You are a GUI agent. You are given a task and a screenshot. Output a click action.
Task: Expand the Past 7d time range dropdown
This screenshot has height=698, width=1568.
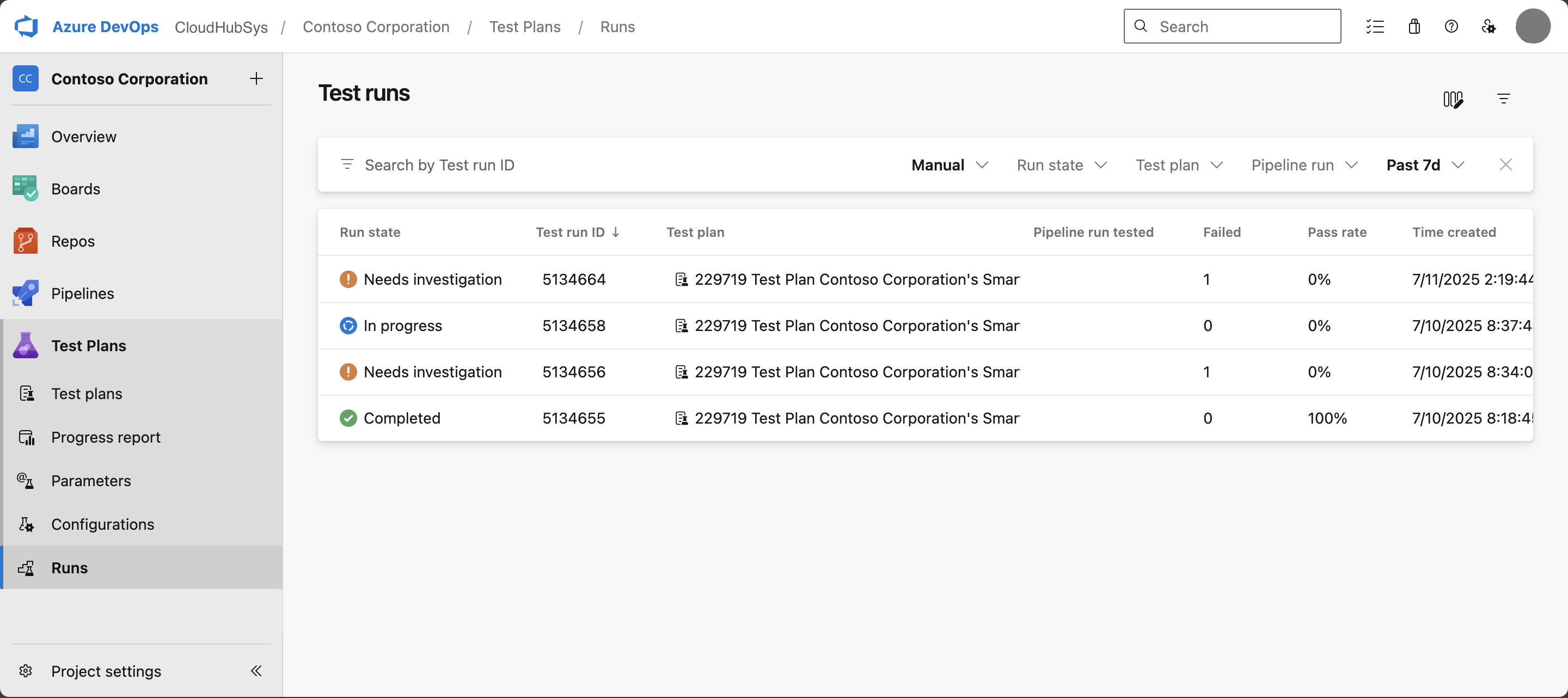[1424, 165]
